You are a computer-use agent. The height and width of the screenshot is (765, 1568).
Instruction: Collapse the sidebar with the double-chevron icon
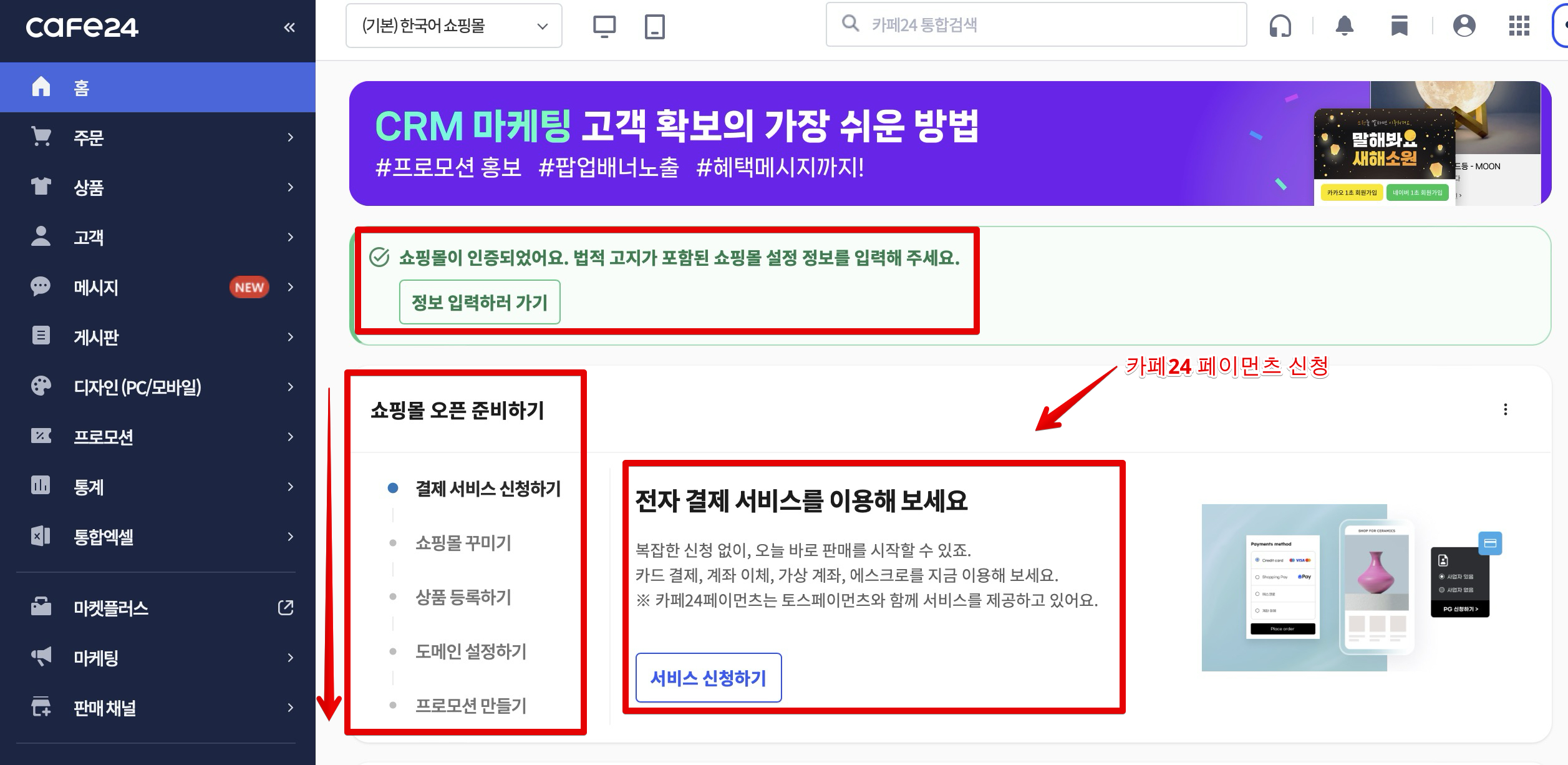click(289, 27)
